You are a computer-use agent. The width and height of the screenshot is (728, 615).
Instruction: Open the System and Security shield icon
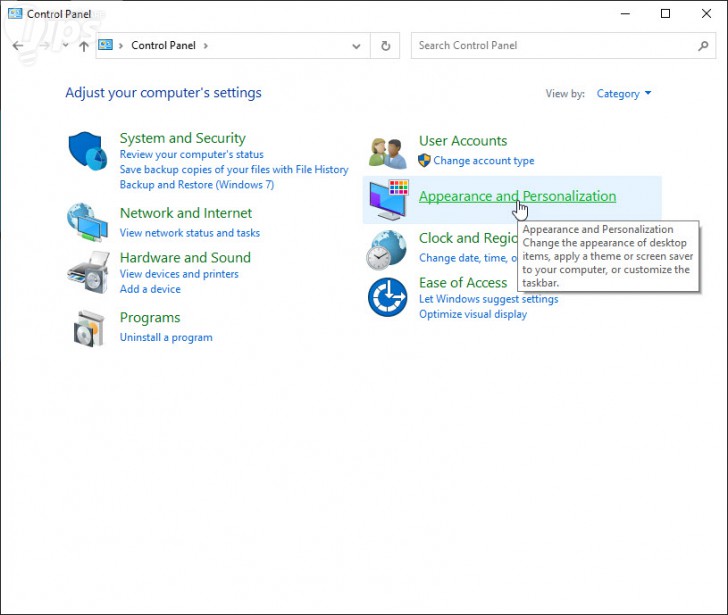point(88,151)
